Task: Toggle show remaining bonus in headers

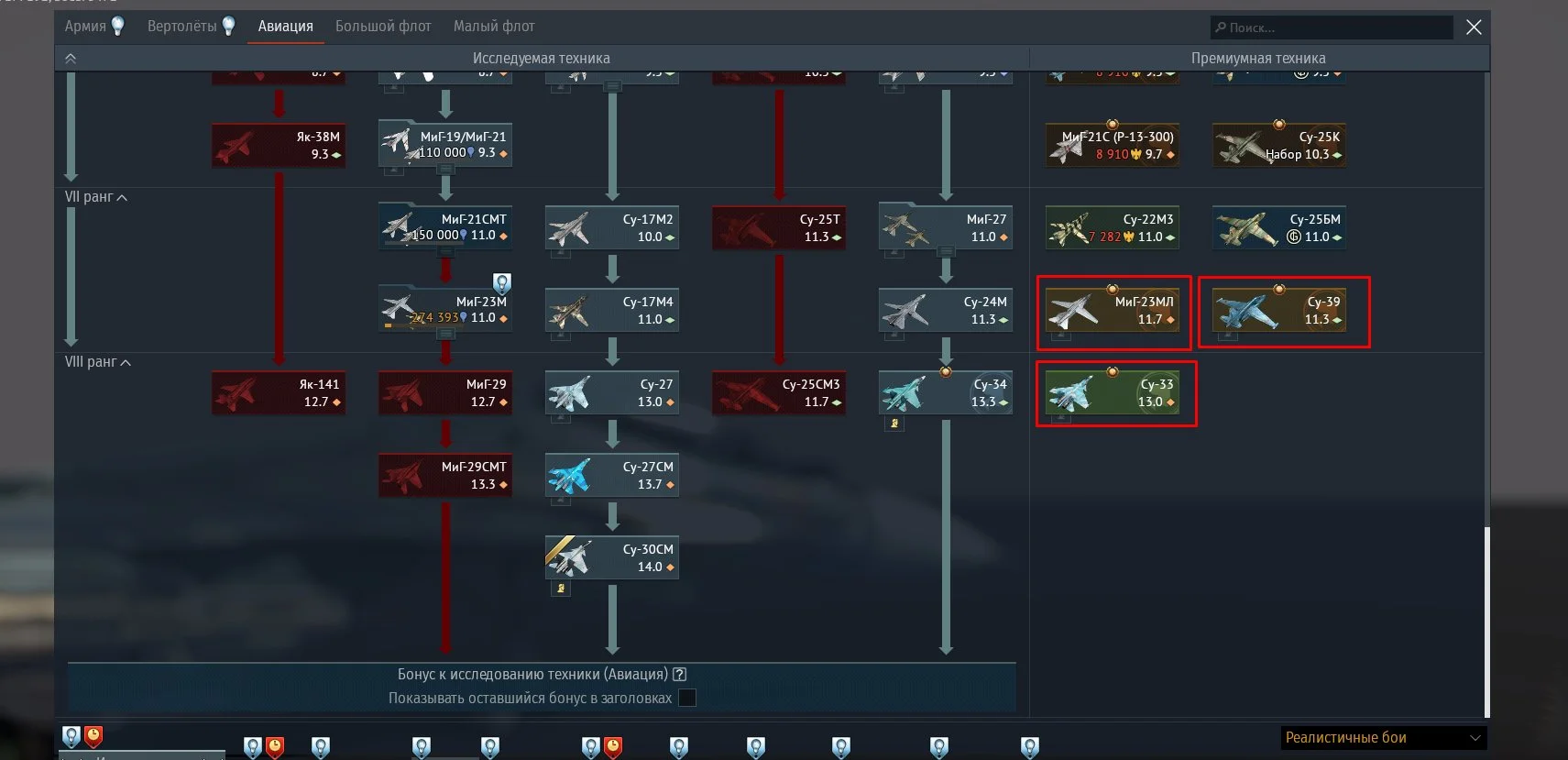Action: (x=686, y=699)
